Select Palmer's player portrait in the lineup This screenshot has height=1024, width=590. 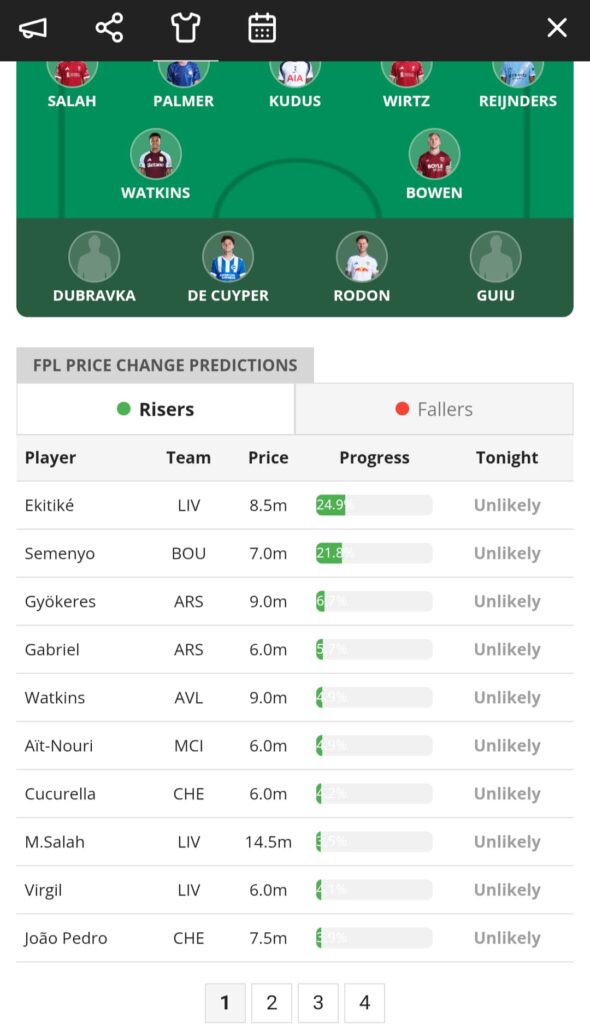point(183,70)
